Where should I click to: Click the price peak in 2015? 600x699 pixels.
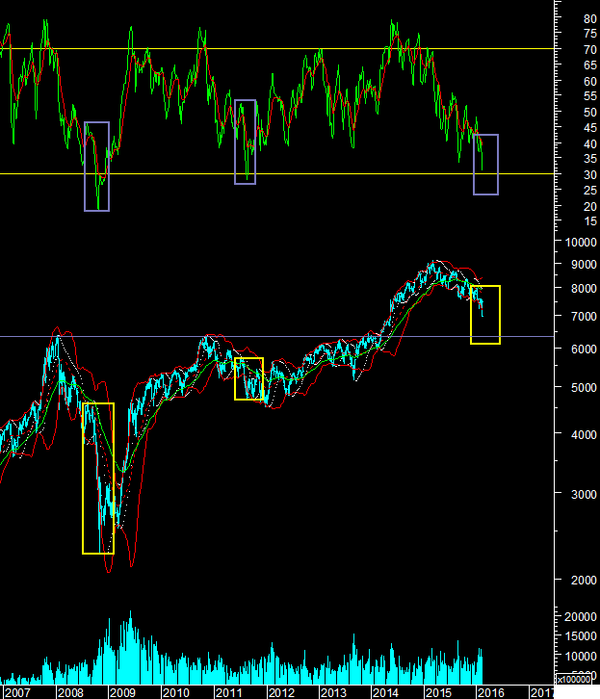[x=433, y=263]
